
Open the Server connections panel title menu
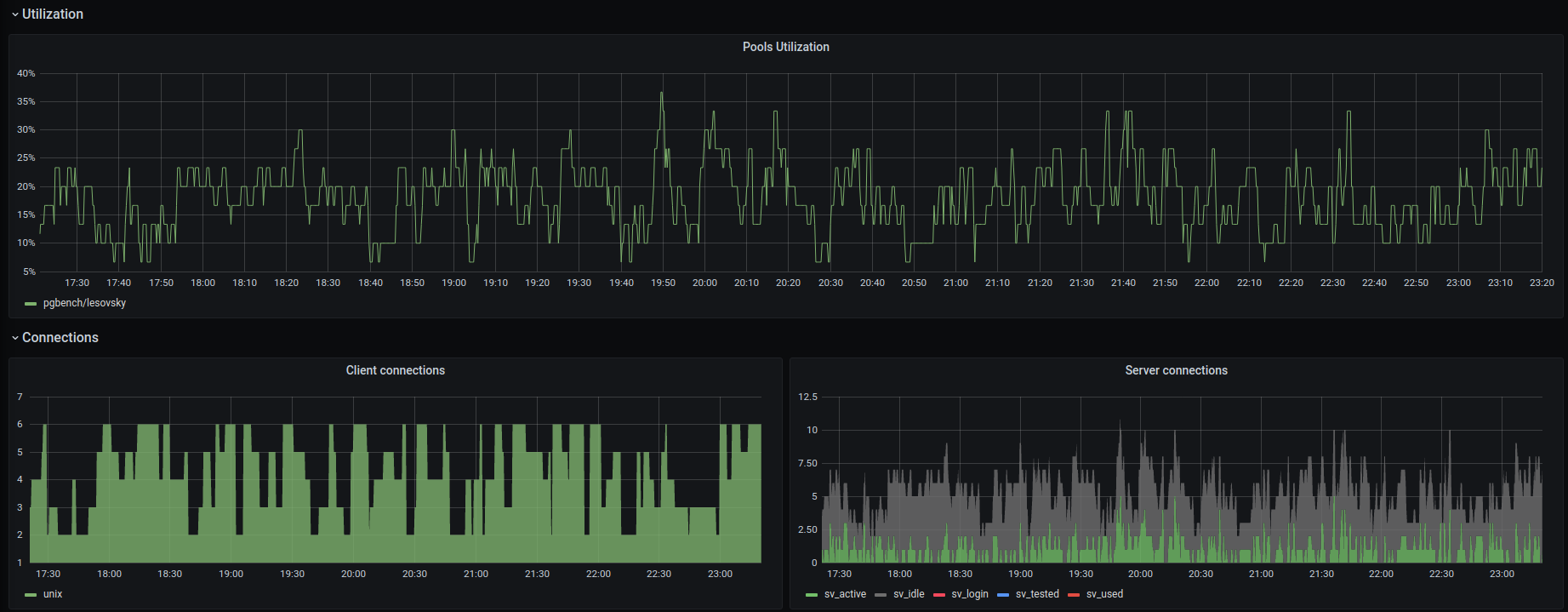[x=1176, y=370]
